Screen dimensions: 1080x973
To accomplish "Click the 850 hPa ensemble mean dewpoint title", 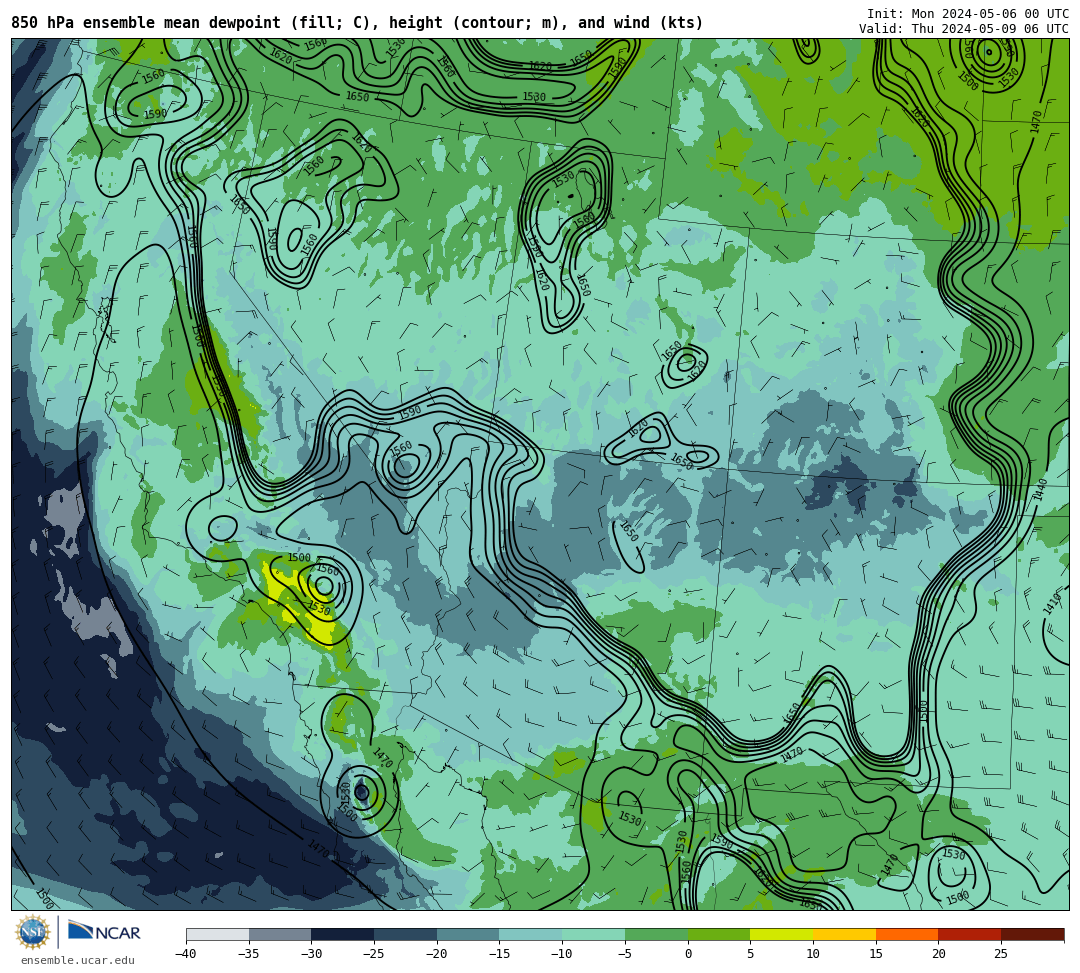I will tap(357, 23).
